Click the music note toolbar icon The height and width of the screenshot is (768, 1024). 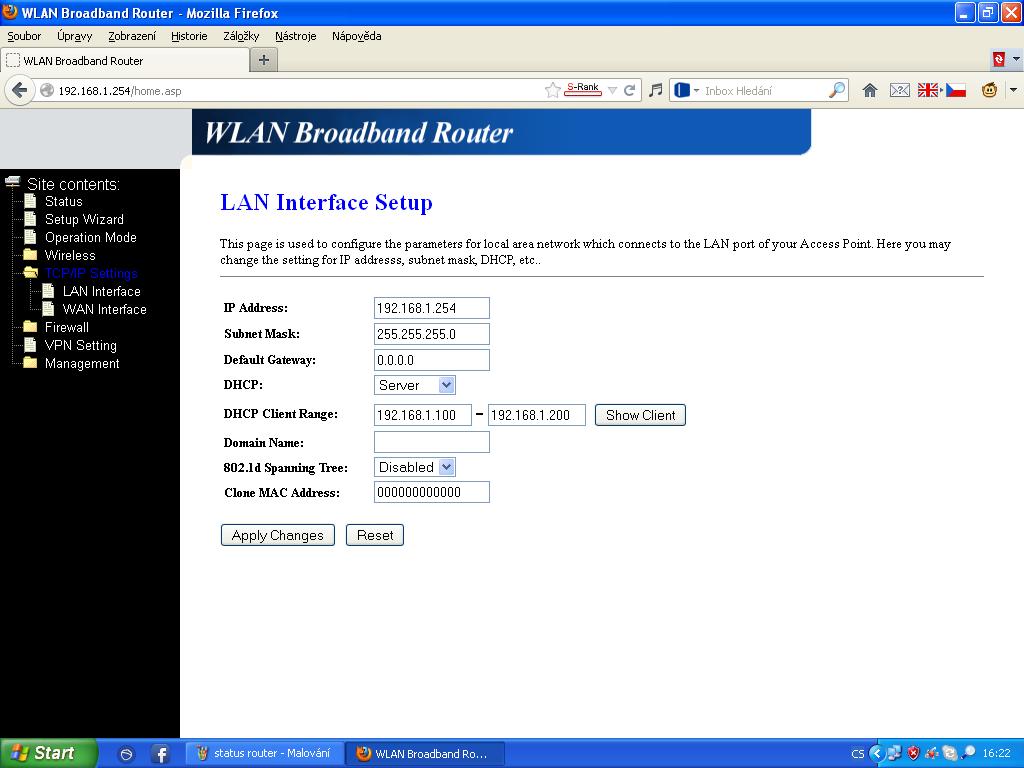[655, 90]
